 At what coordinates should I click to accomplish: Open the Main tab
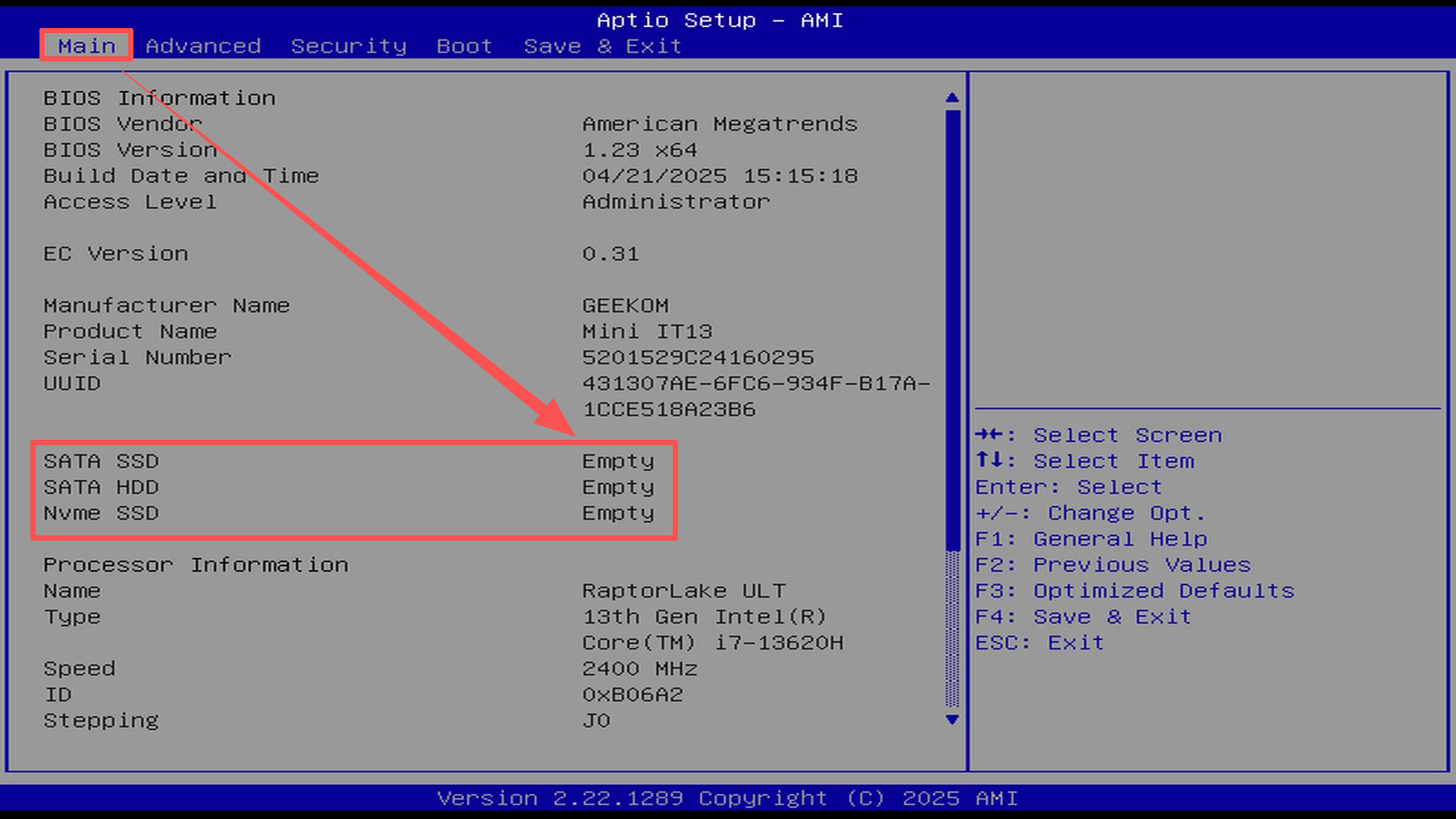coord(86,46)
